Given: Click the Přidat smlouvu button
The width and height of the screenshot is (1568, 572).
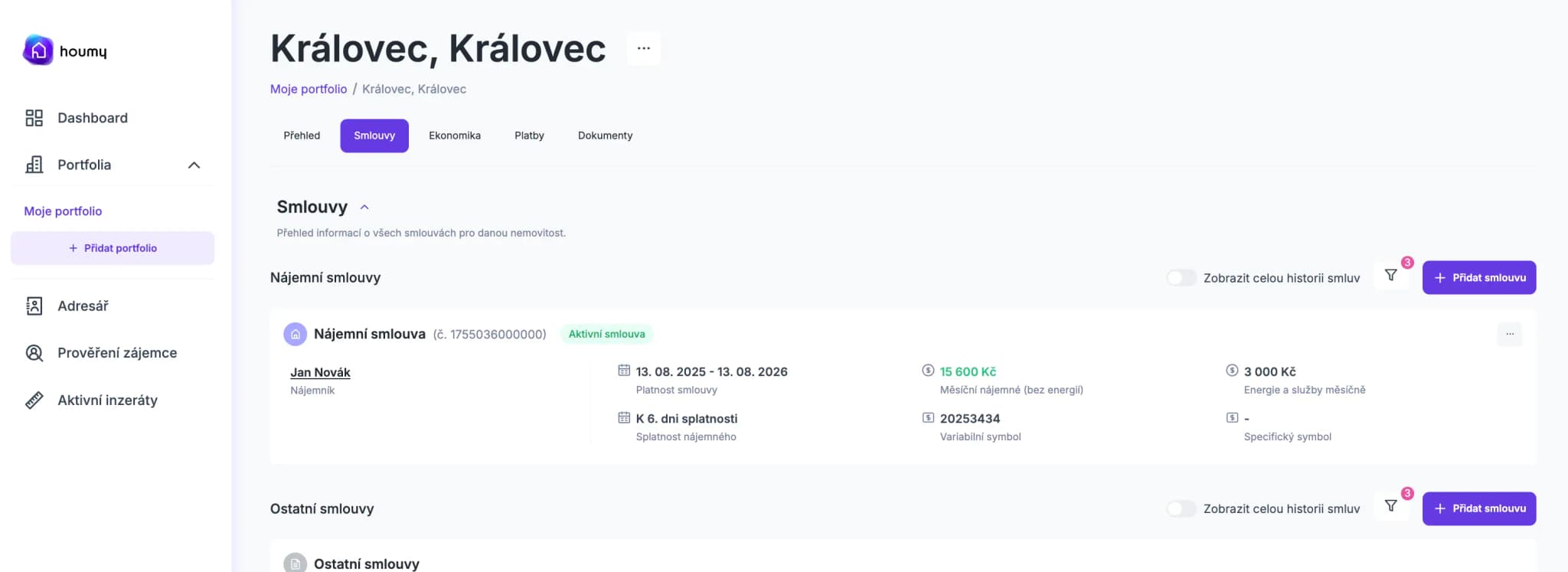Looking at the screenshot, I should click(x=1478, y=277).
